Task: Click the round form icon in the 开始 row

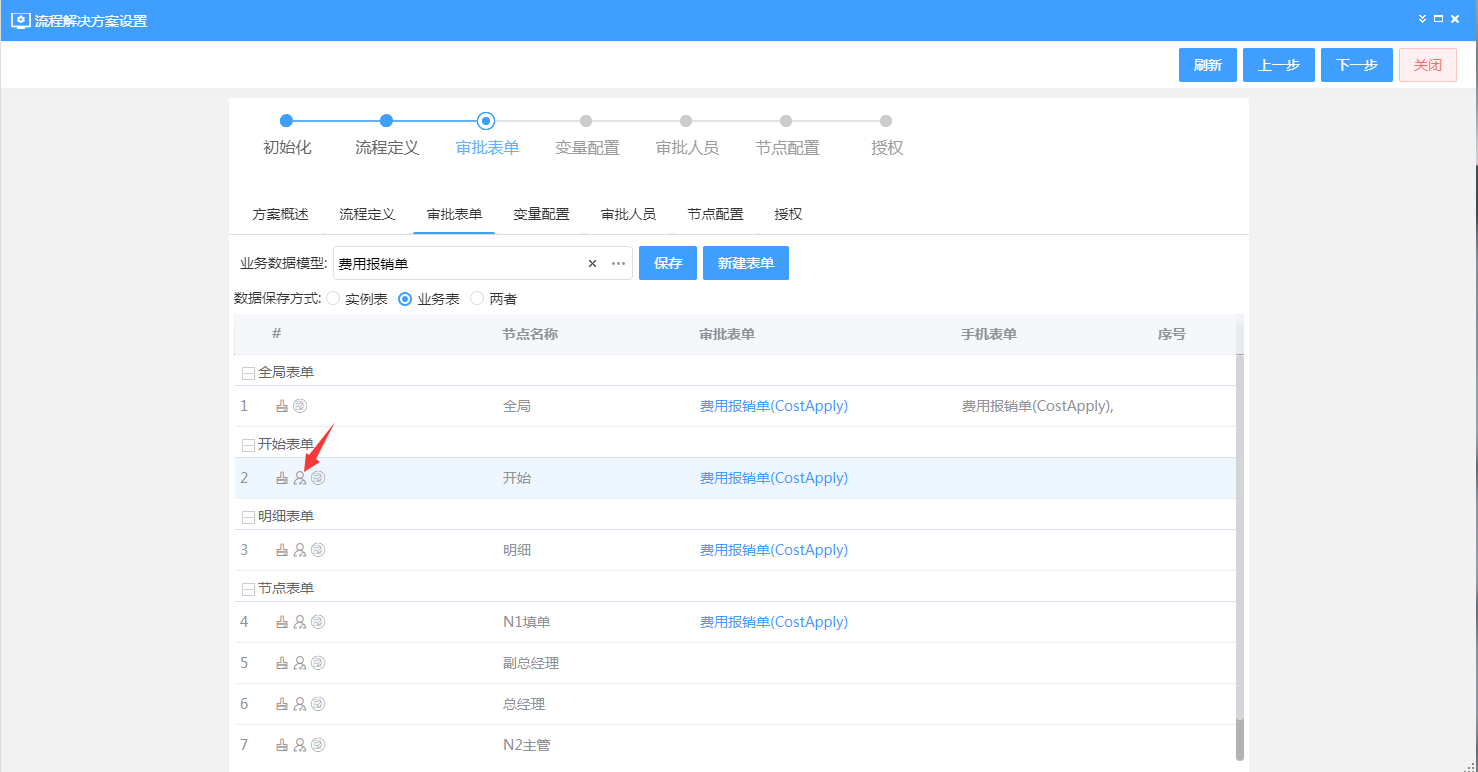Action: click(x=318, y=478)
